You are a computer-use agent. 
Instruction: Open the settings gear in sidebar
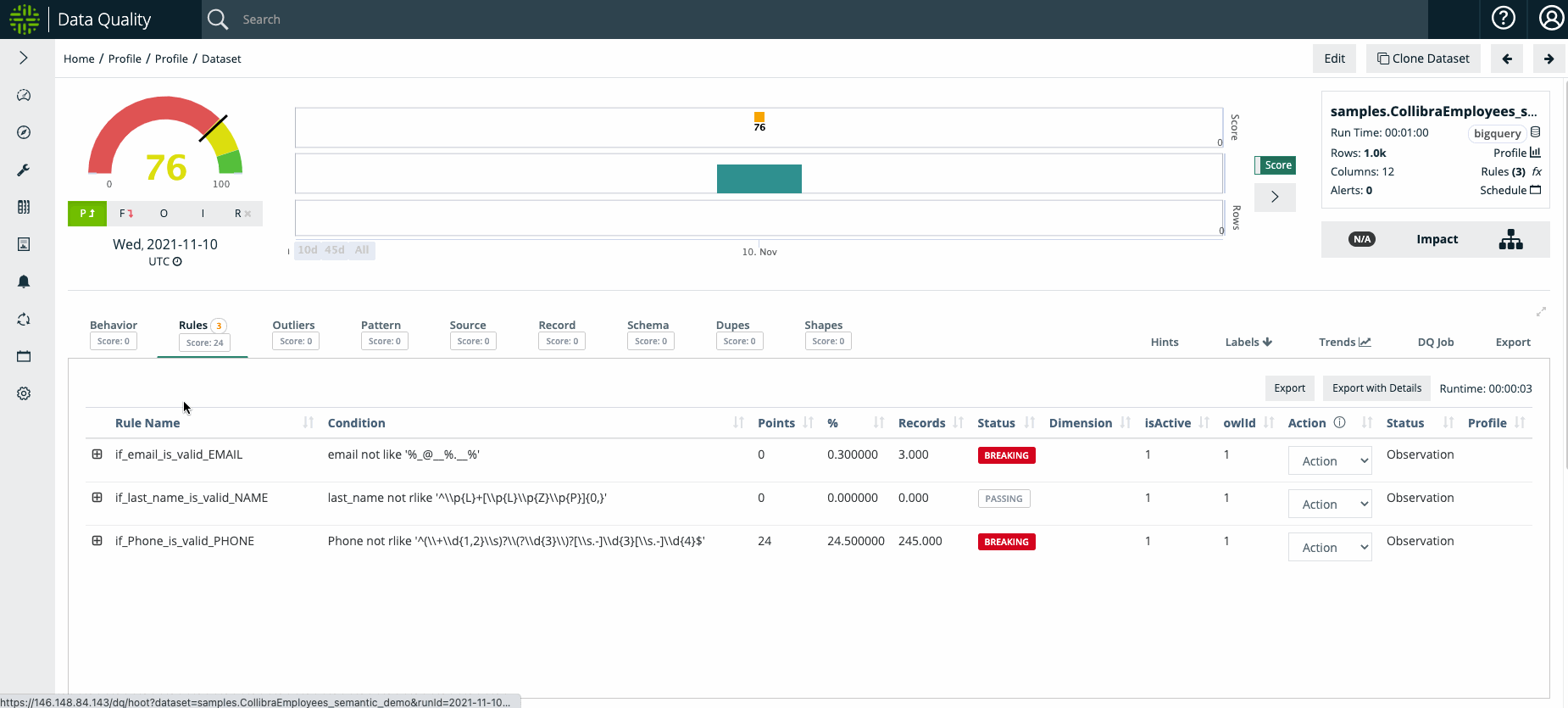tap(24, 393)
